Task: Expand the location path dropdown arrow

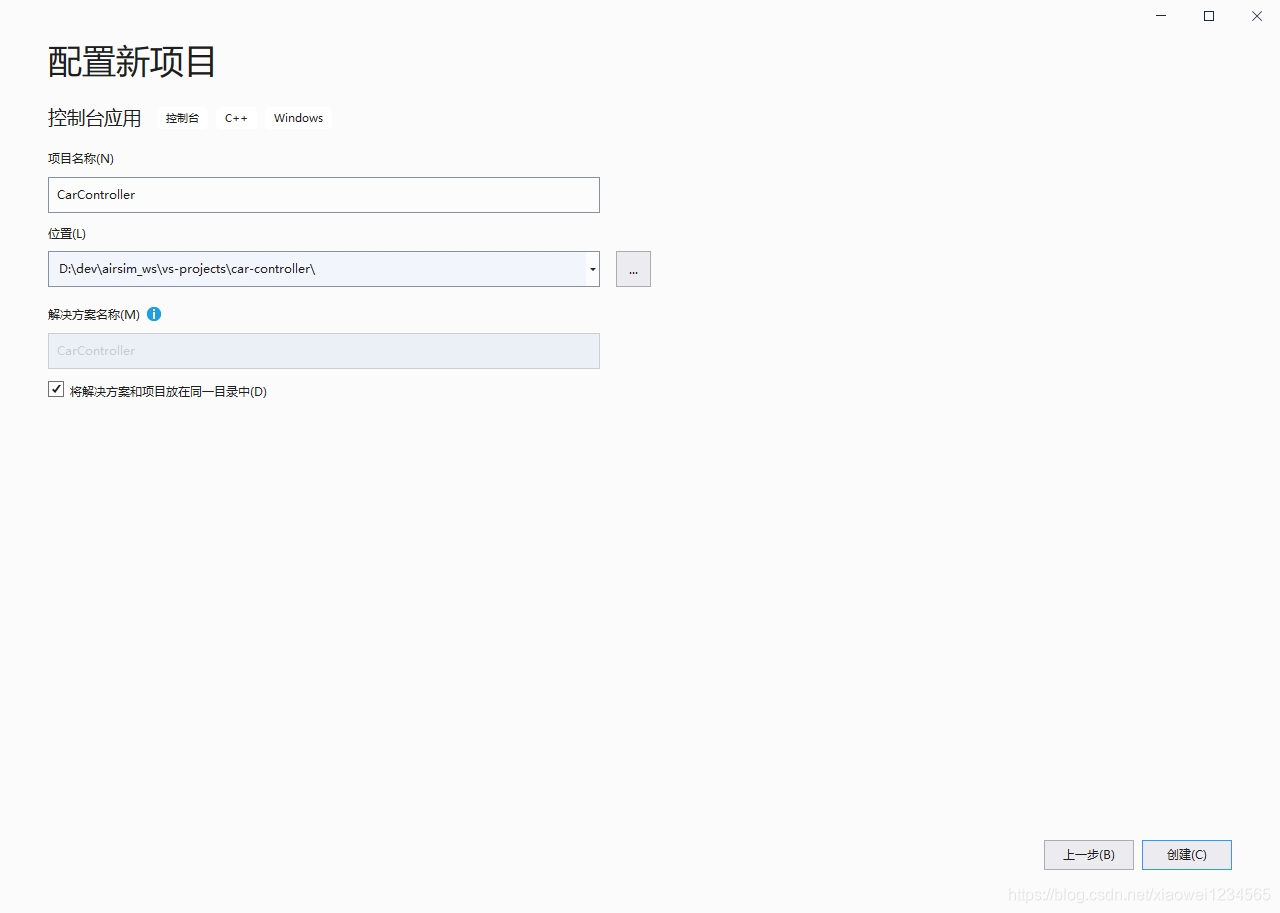Action: [x=593, y=269]
